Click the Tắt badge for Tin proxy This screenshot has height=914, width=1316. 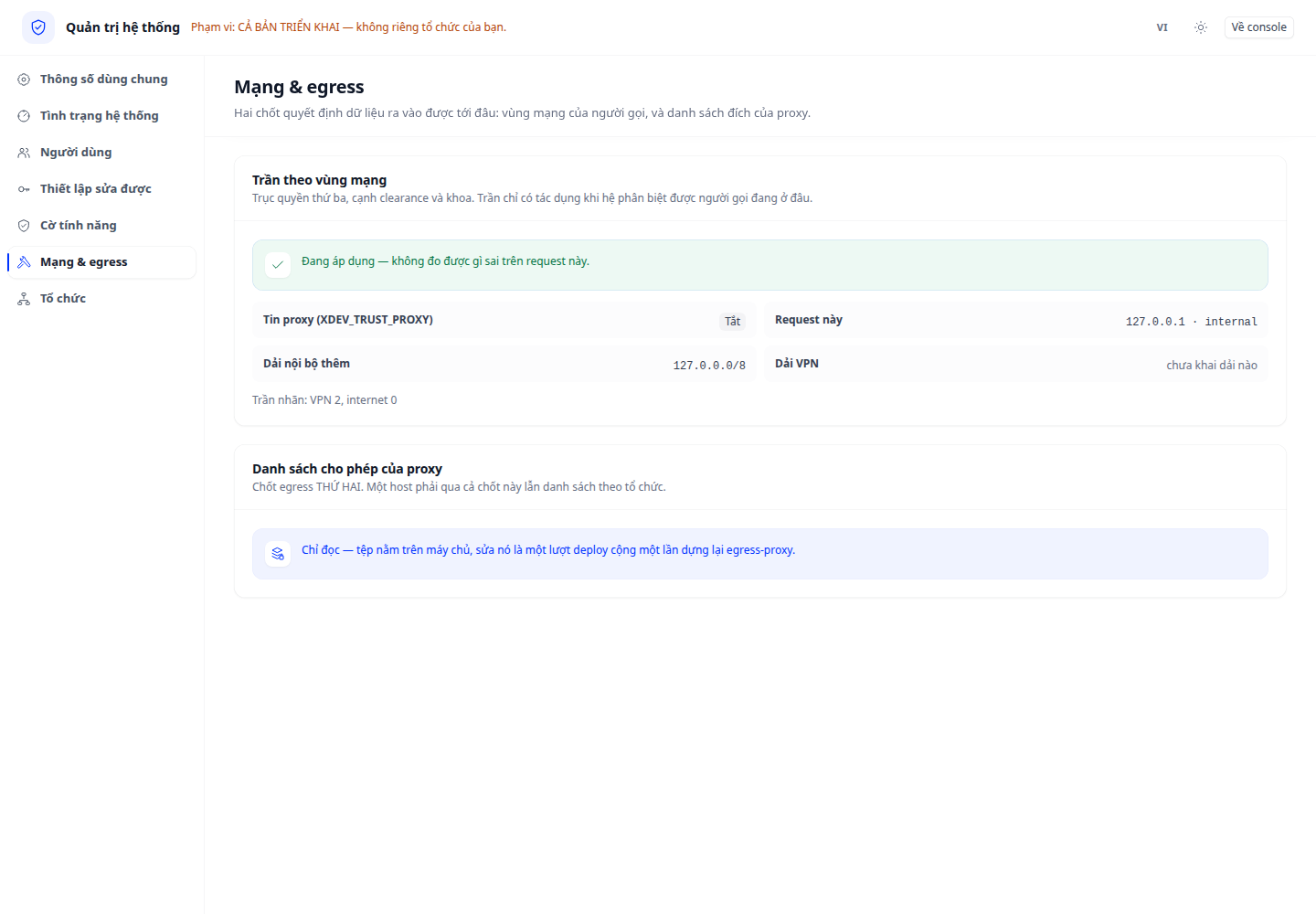[x=732, y=321]
